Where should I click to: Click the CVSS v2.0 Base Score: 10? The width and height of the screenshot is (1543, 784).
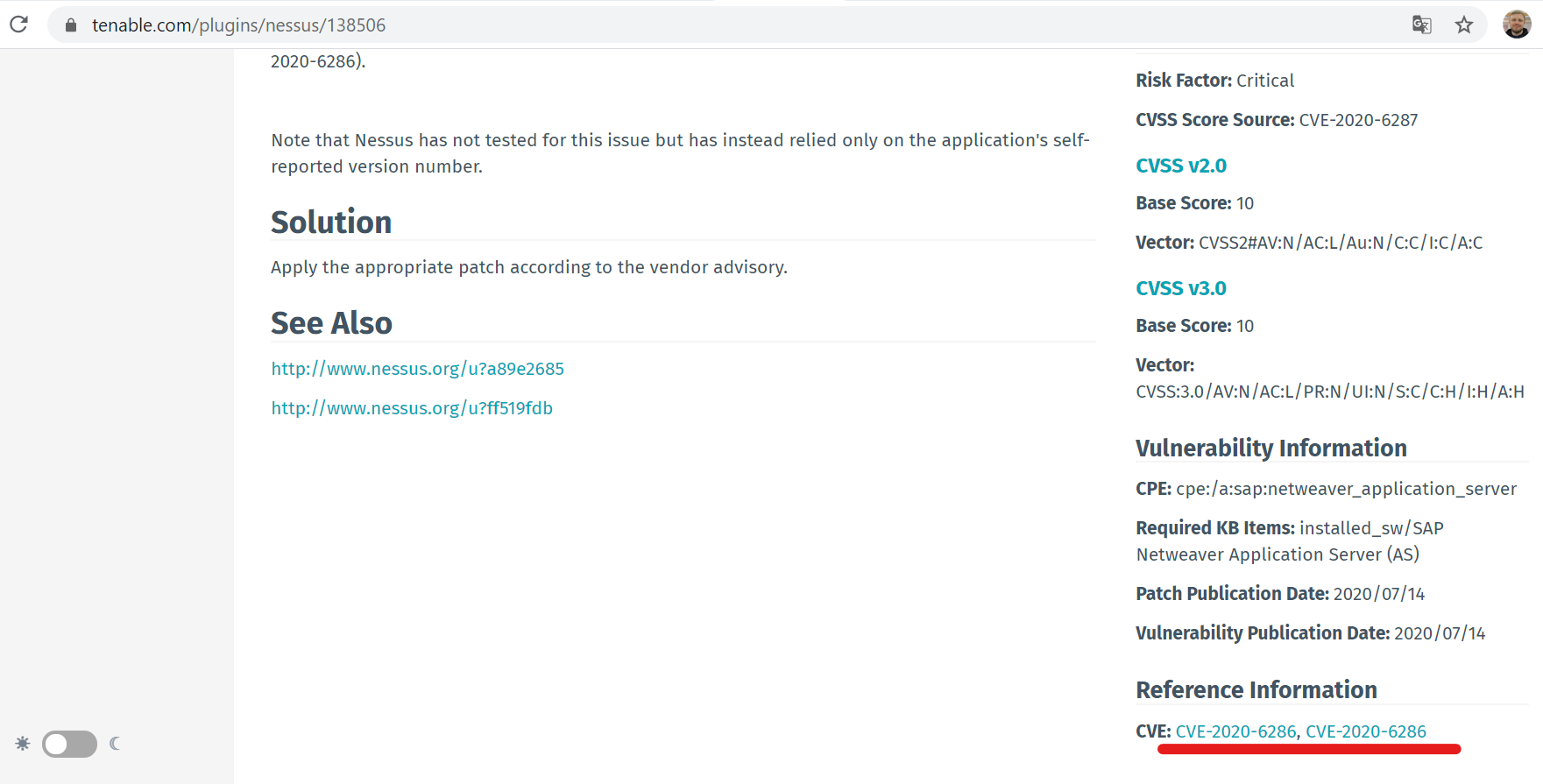(x=1194, y=203)
